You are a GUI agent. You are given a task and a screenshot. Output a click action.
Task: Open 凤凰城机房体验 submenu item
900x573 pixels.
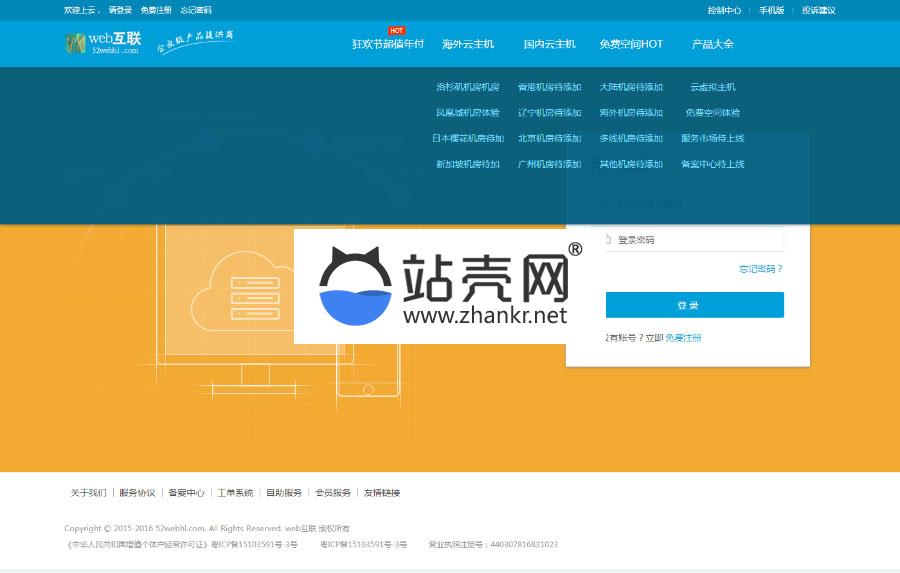click(467, 113)
